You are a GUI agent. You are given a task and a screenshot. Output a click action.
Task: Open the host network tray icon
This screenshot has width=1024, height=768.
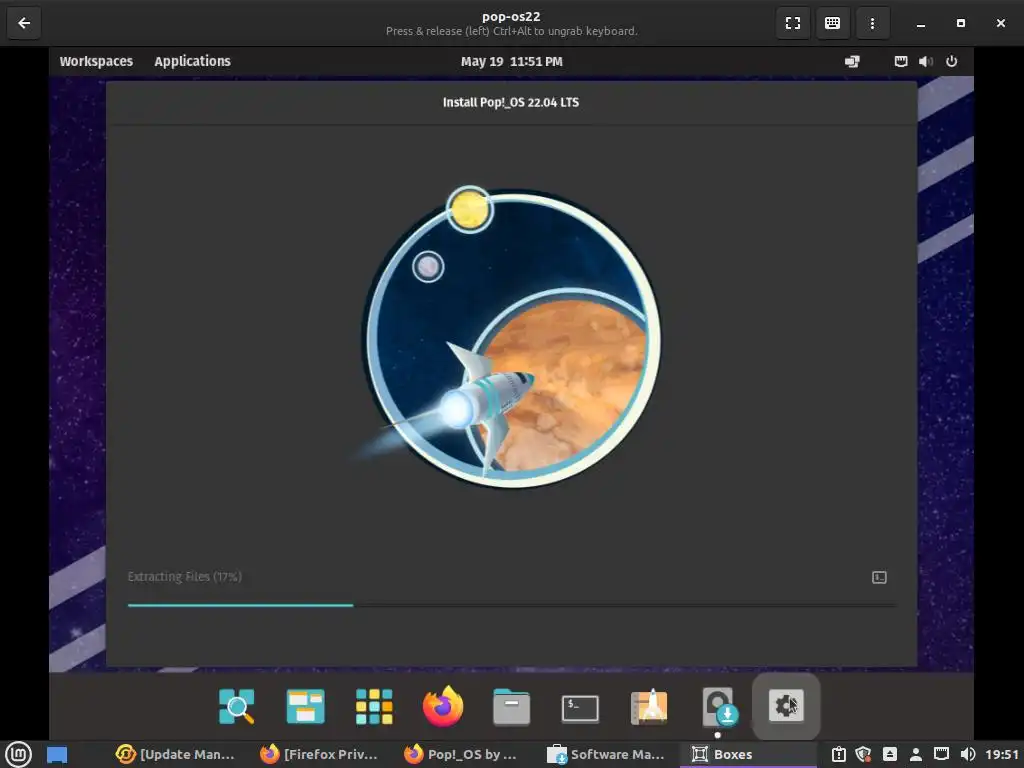[941, 754]
